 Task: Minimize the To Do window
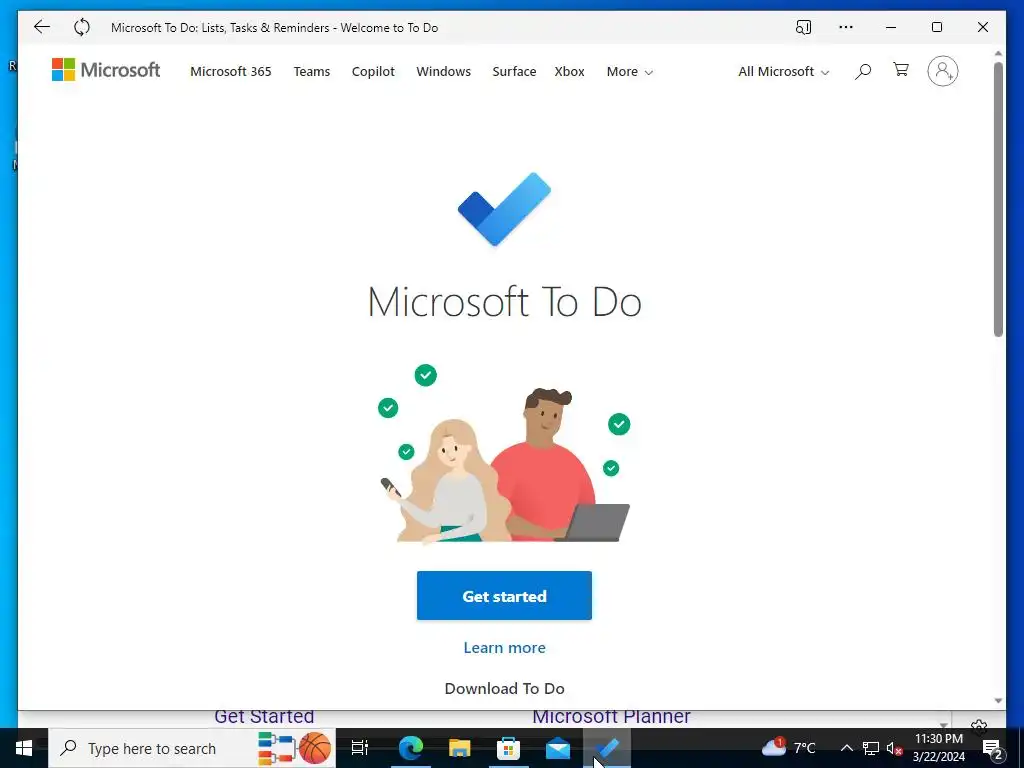click(891, 27)
